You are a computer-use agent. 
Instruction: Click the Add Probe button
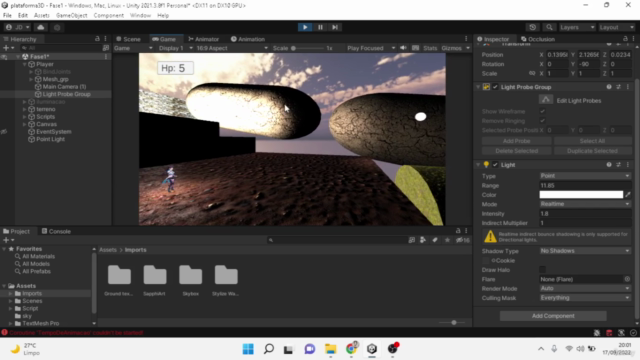pyautogui.click(x=516, y=141)
